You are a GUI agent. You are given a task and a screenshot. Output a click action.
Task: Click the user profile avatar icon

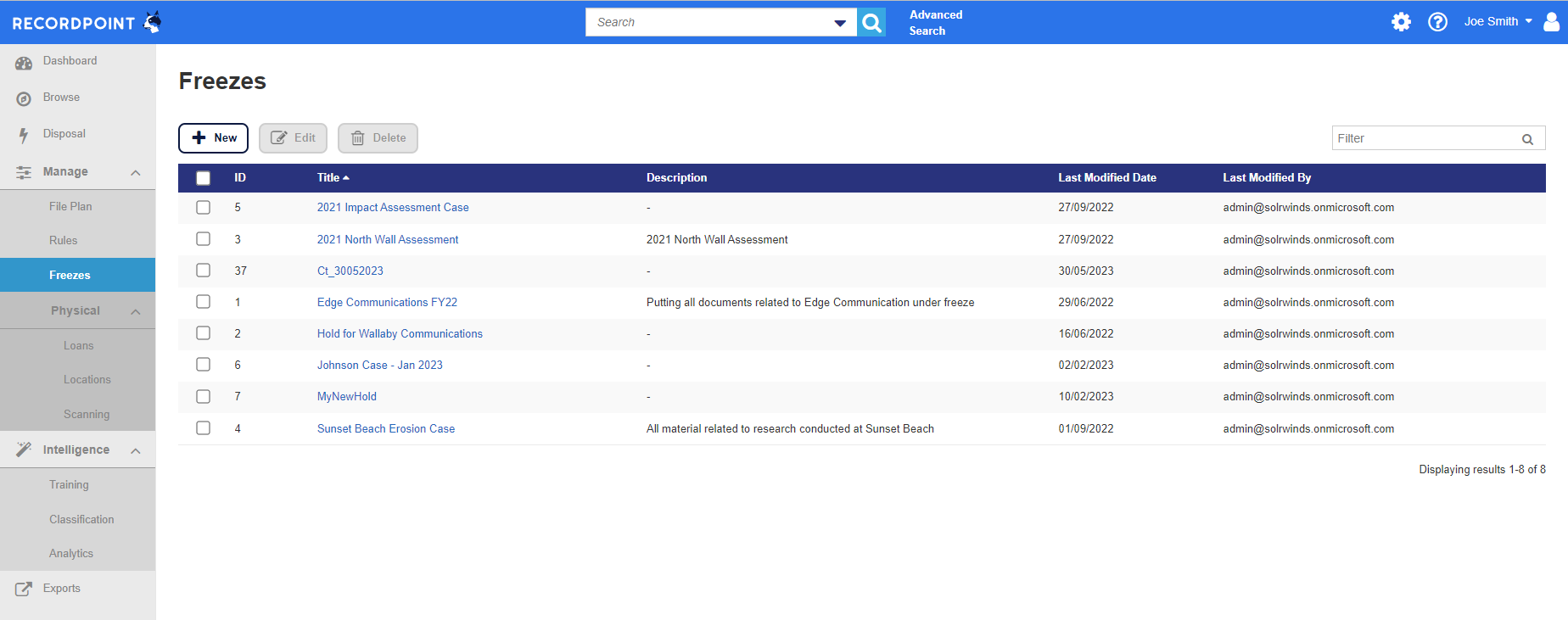coord(1551,22)
